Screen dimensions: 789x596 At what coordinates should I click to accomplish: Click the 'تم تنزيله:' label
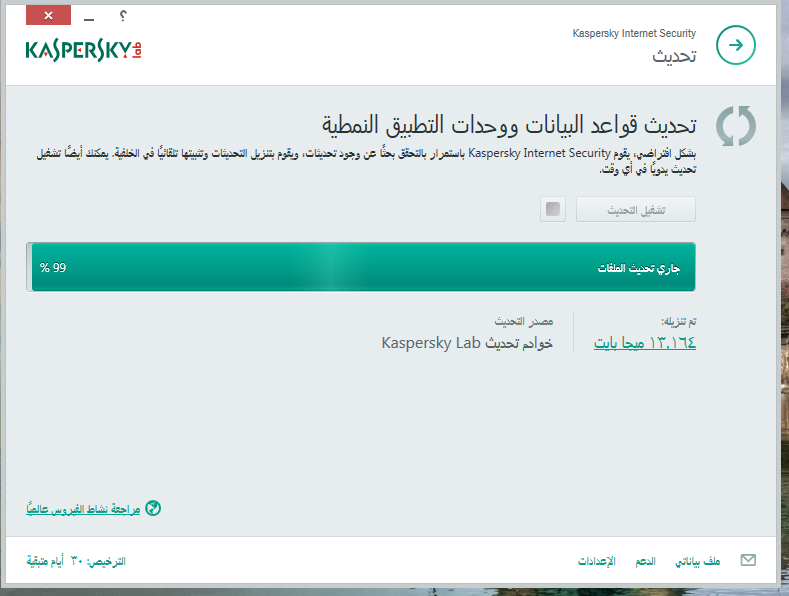tap(678, 321)
